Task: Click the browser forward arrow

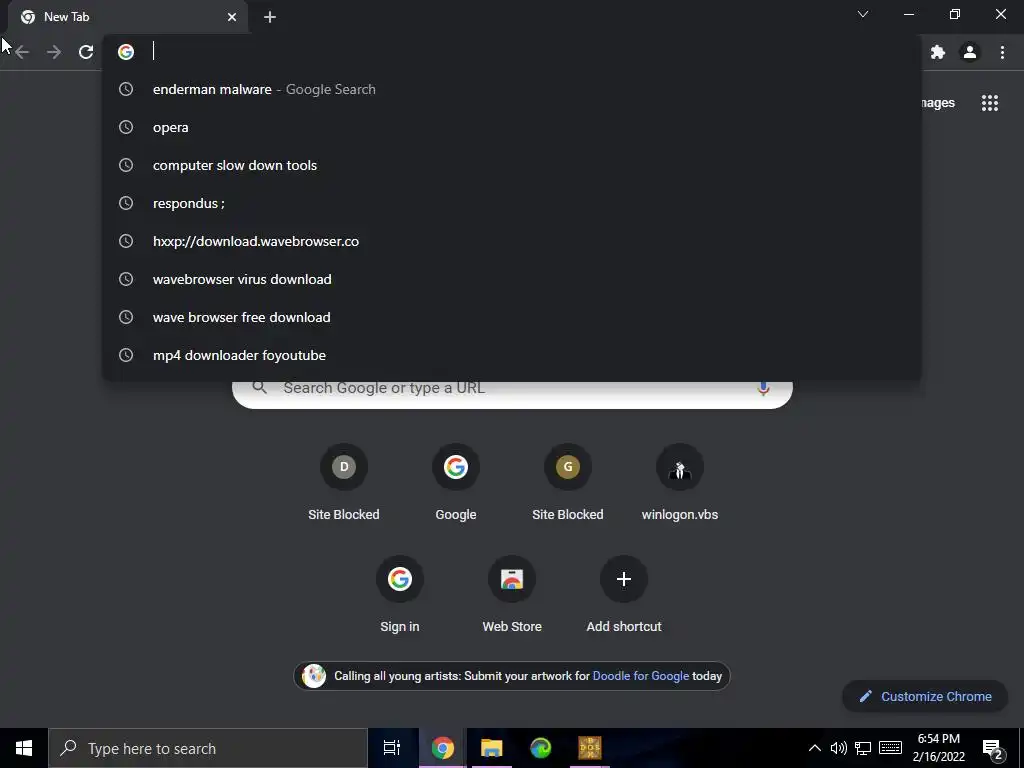Action: [x=54, y=52]
